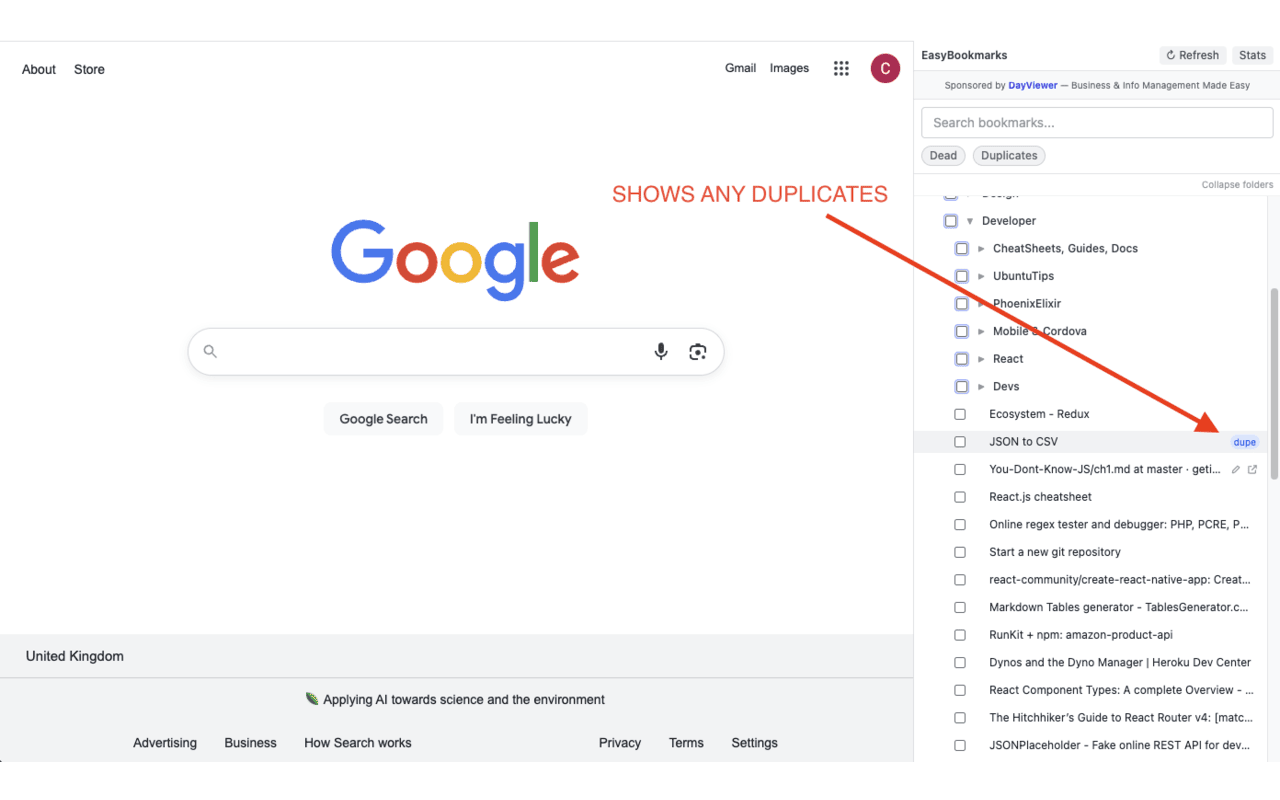This screenshot has width=1280, height=800.
Task: Tick the checkbox for the Developer folder
Action: pyautogui.click(x=951, y=221)
